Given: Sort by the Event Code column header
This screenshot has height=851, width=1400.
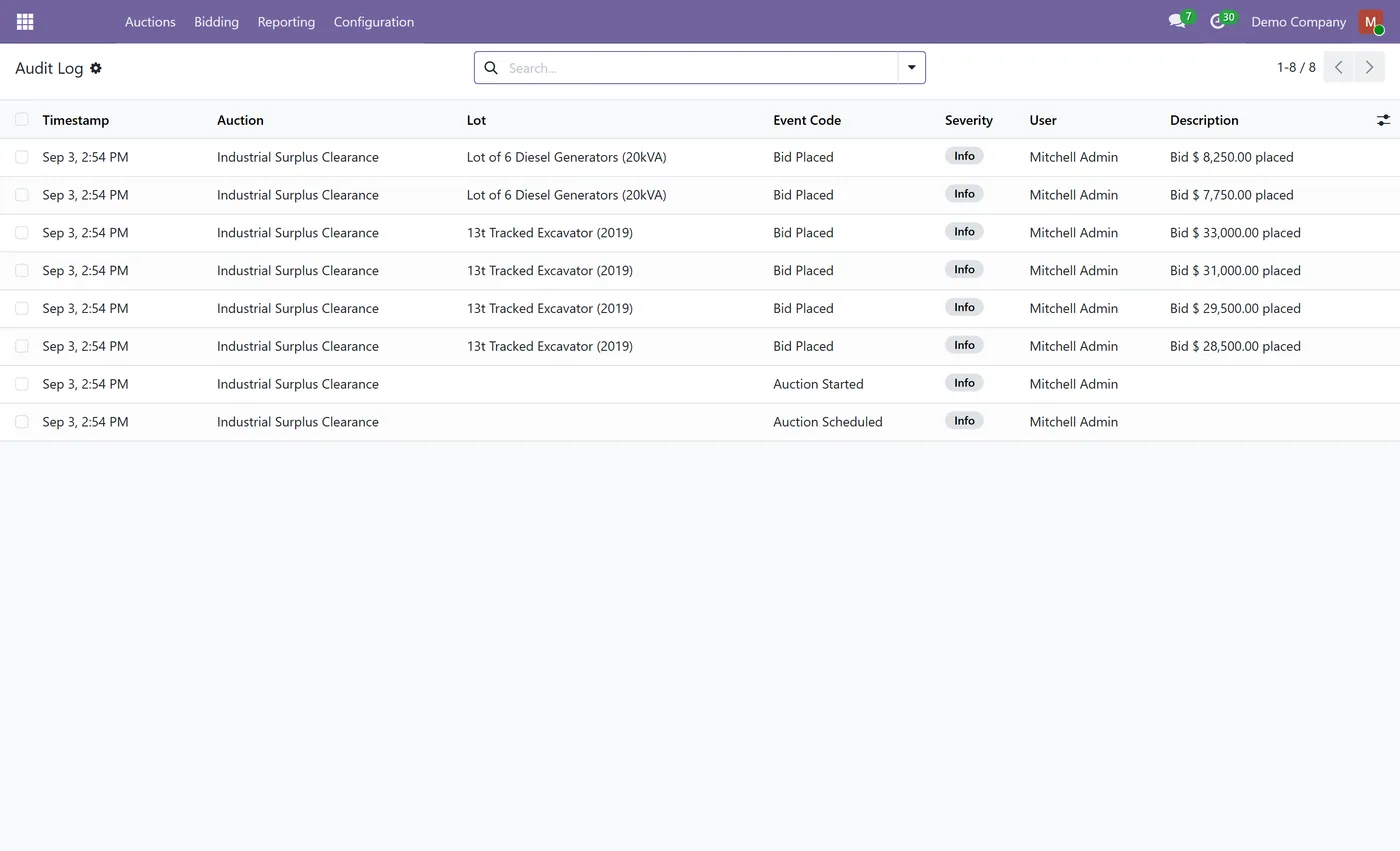Looking at the screenshot, I should click(x=807, y=120).
